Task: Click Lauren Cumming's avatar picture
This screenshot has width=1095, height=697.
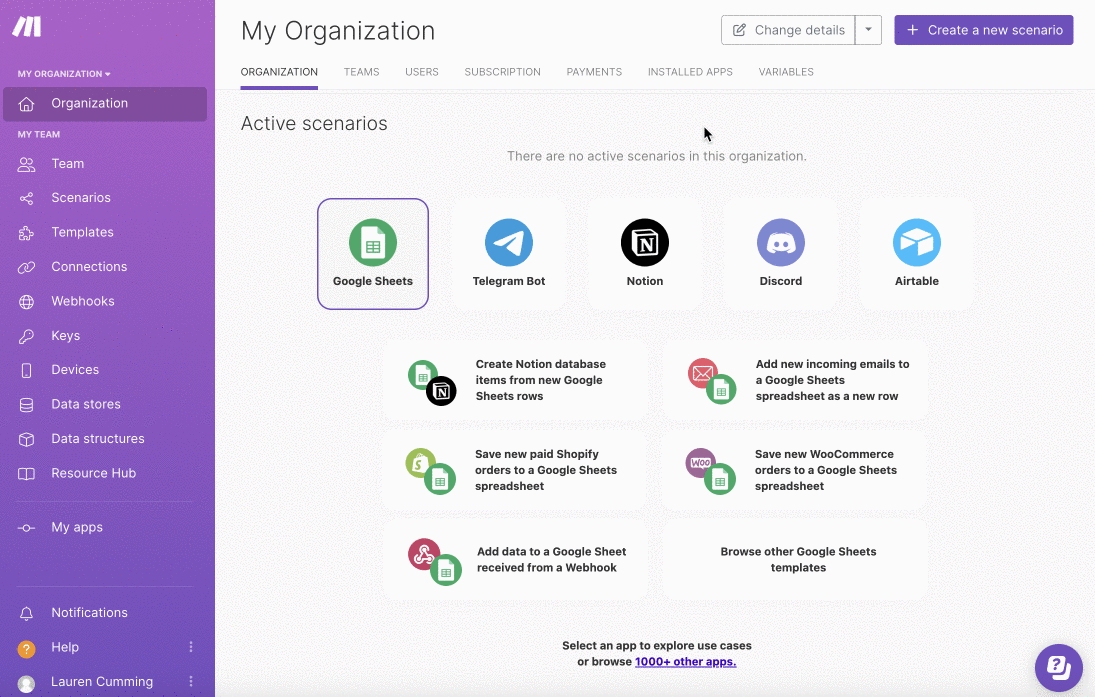Action: [27, 684]
